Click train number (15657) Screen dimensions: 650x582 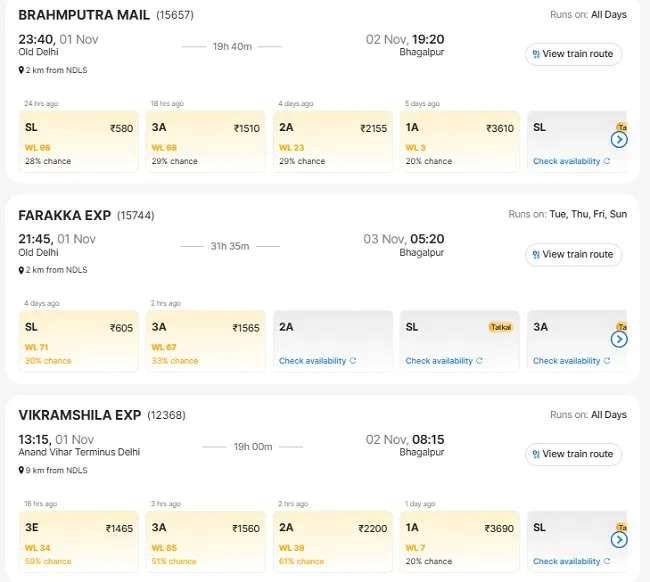(x=175, y=15)
